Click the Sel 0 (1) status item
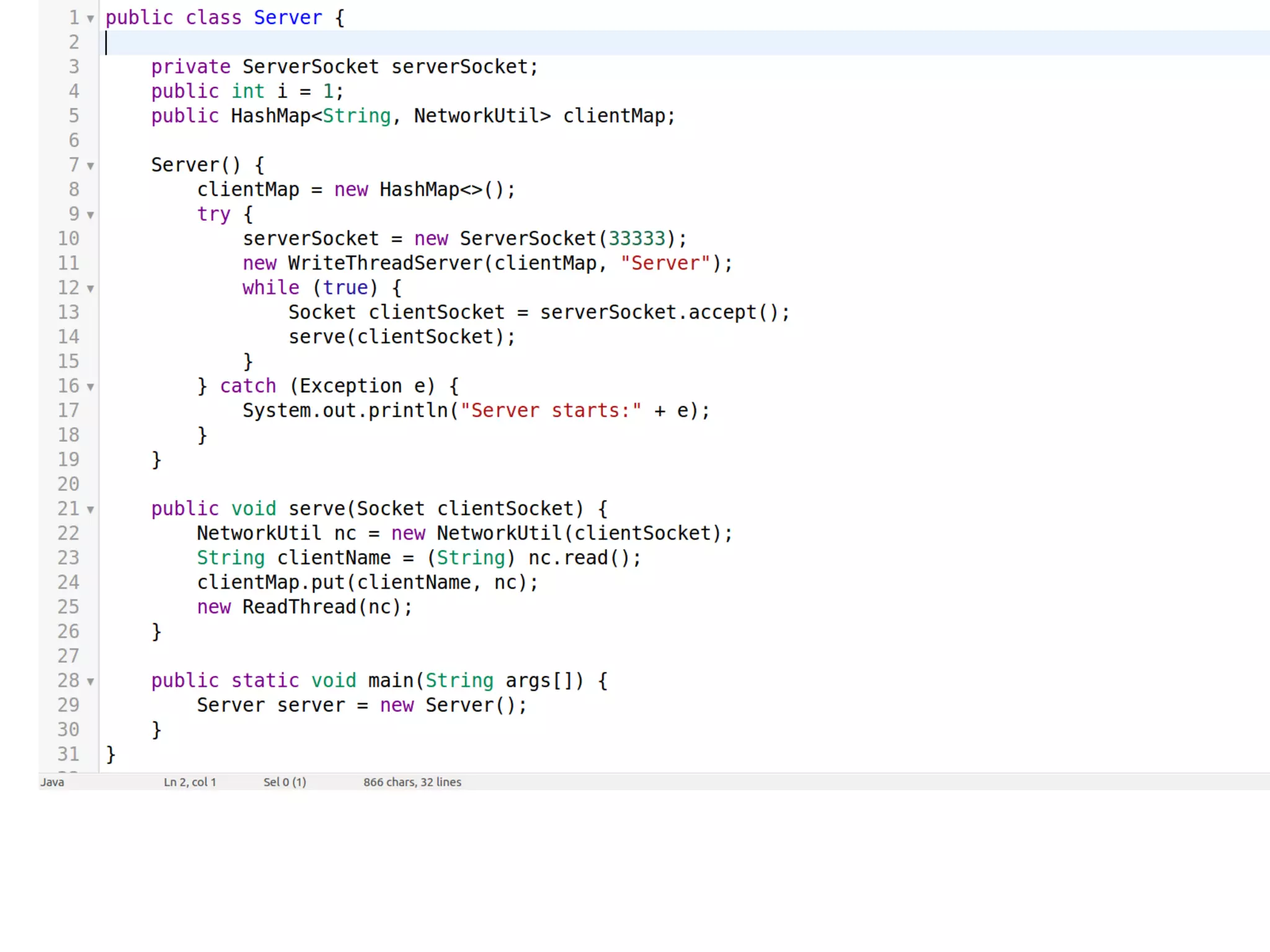1270x952 pixels. (x=285, y=782)
